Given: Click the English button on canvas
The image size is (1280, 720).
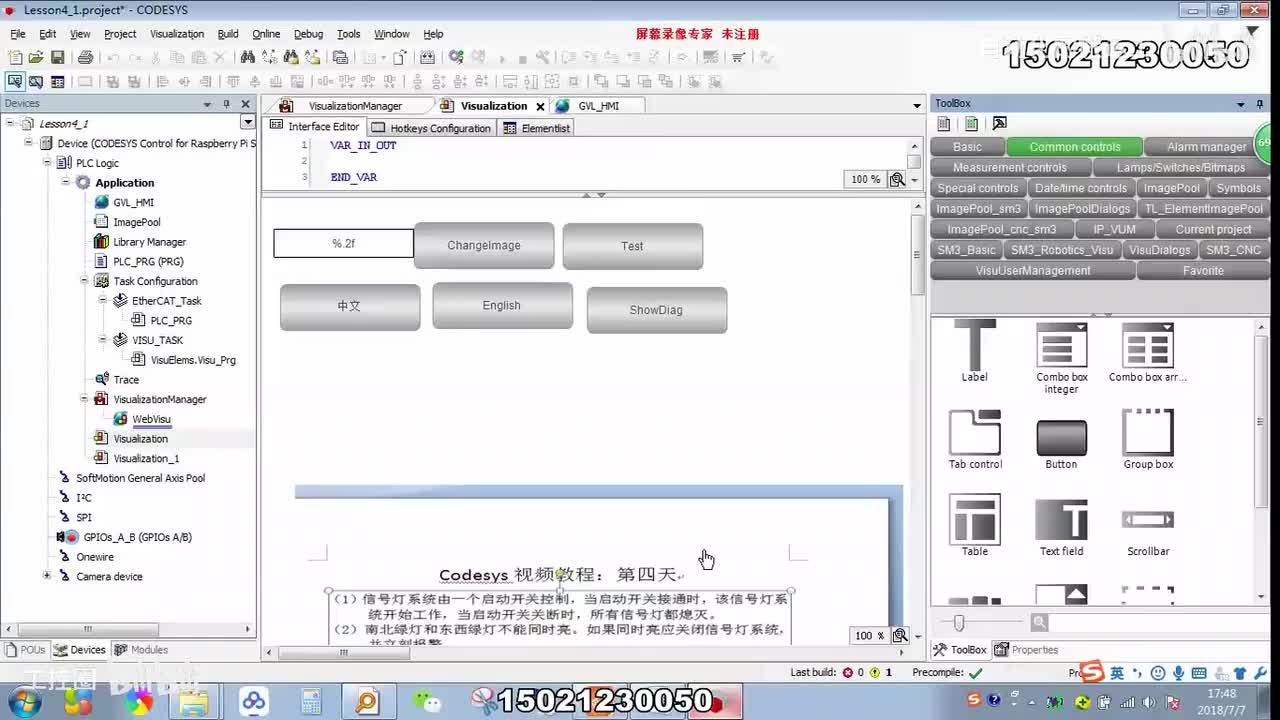Looking at the screenshot, I should click(502, 306).
